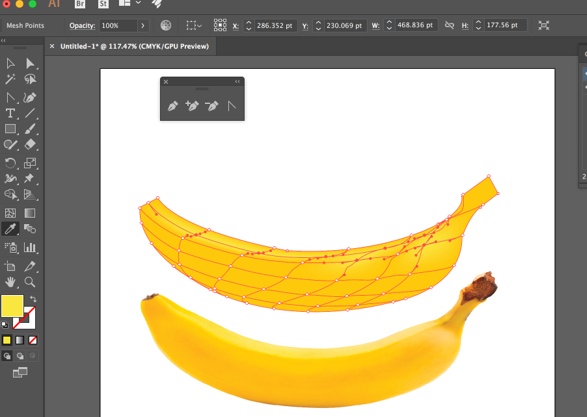
Task: Open the Opacity panel link
Action: coord(82,25)
